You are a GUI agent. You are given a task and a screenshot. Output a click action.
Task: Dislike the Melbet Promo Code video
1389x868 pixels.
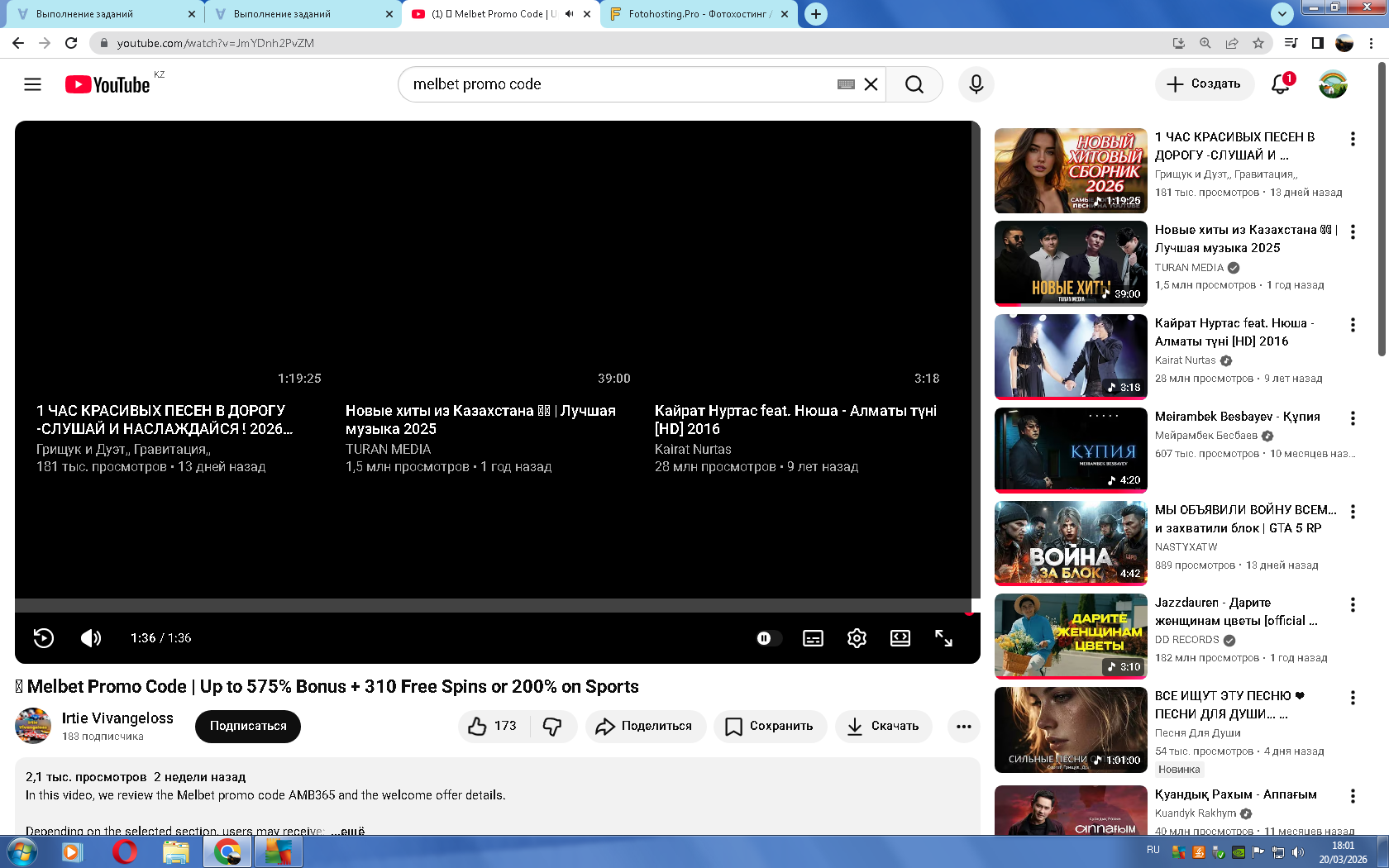click(553, 727)
